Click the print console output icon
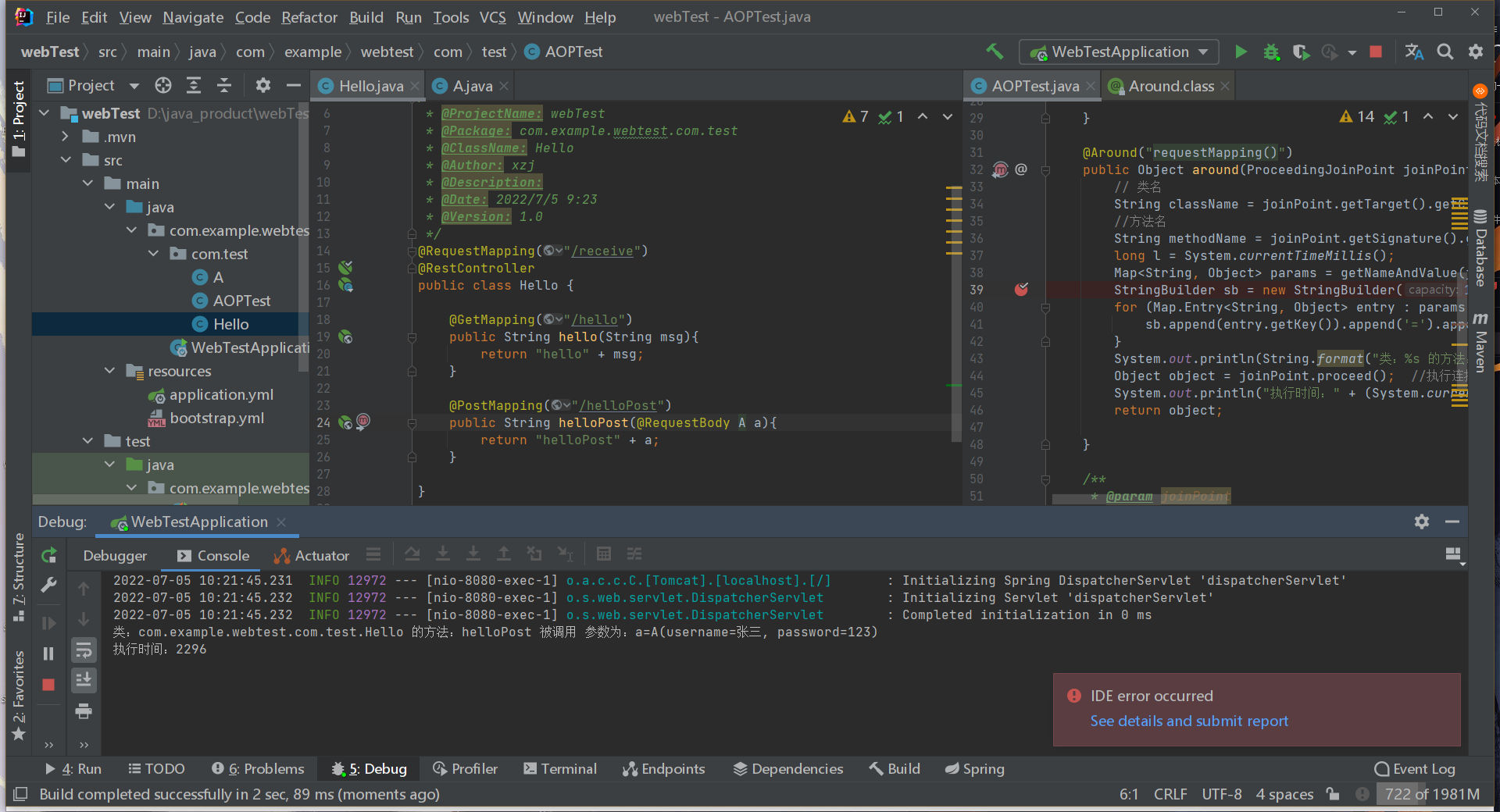Screen dimensions: 1500x812 click(84, 710)
